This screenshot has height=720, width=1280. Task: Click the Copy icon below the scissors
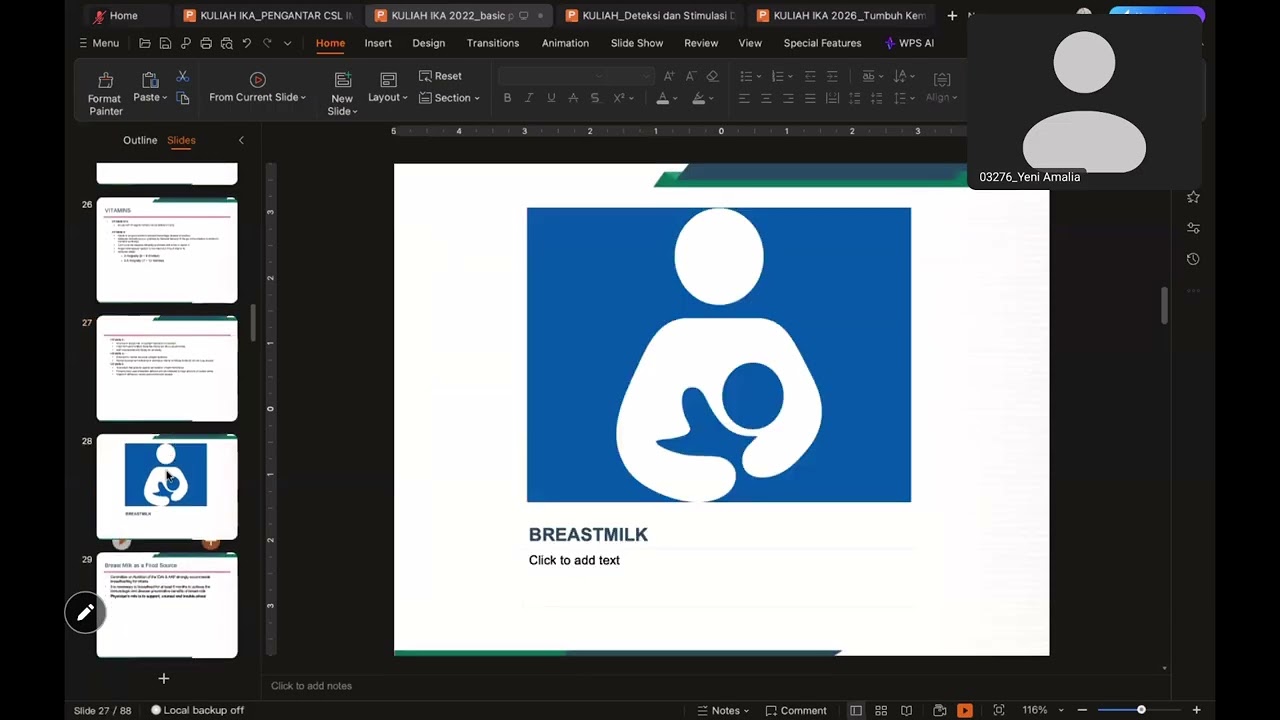tap(182, 98)
